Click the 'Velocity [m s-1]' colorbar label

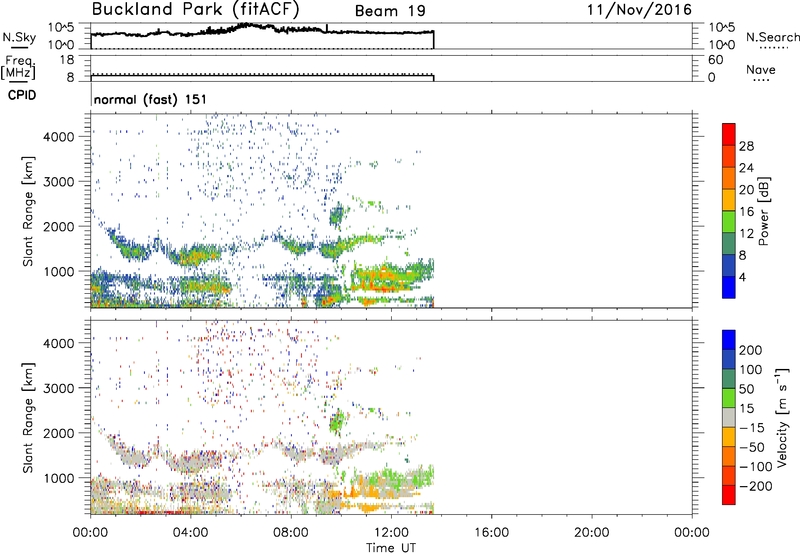[x=781, y=417]
